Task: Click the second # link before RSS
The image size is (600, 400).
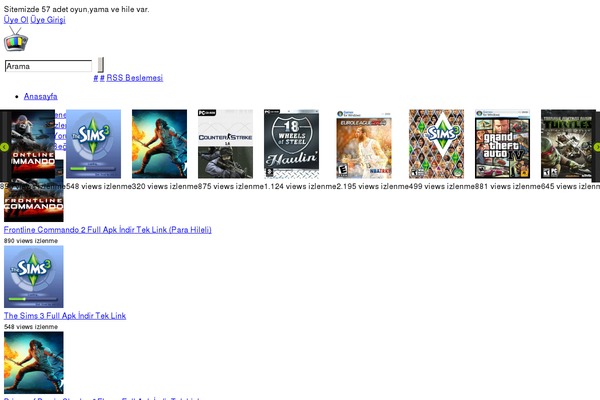Action: coord(102,78)
